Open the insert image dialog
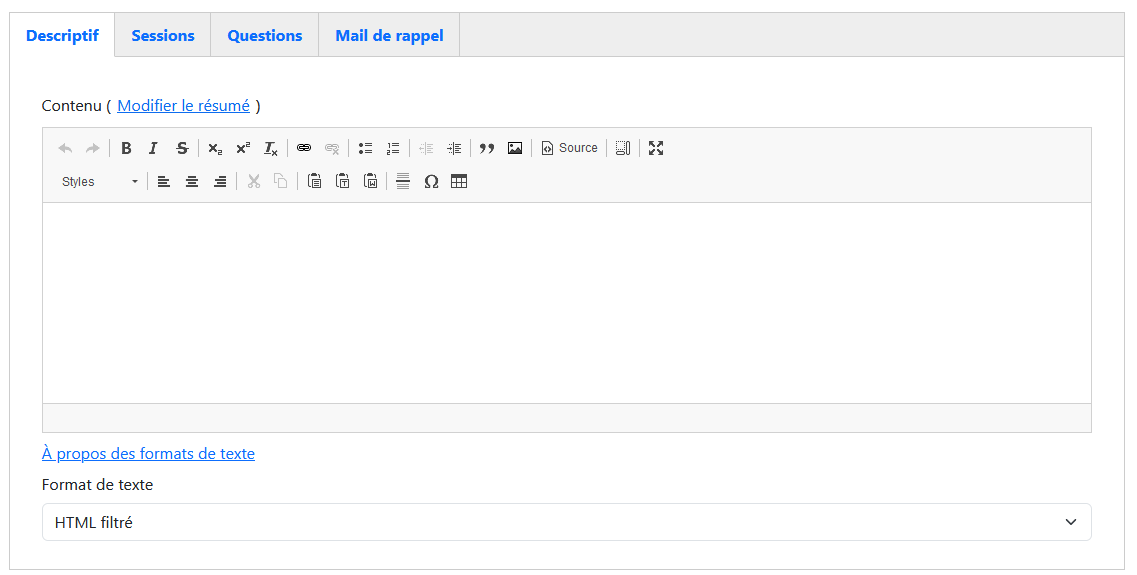Screen dimensions: 1137x575 (x=515, y=148)
